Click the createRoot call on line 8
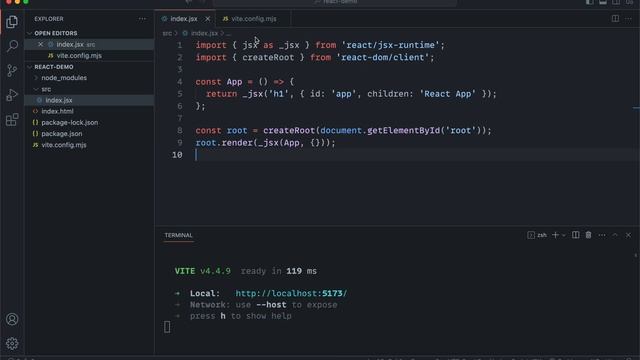This screenshot has height=360, width=640. (289, 131)
